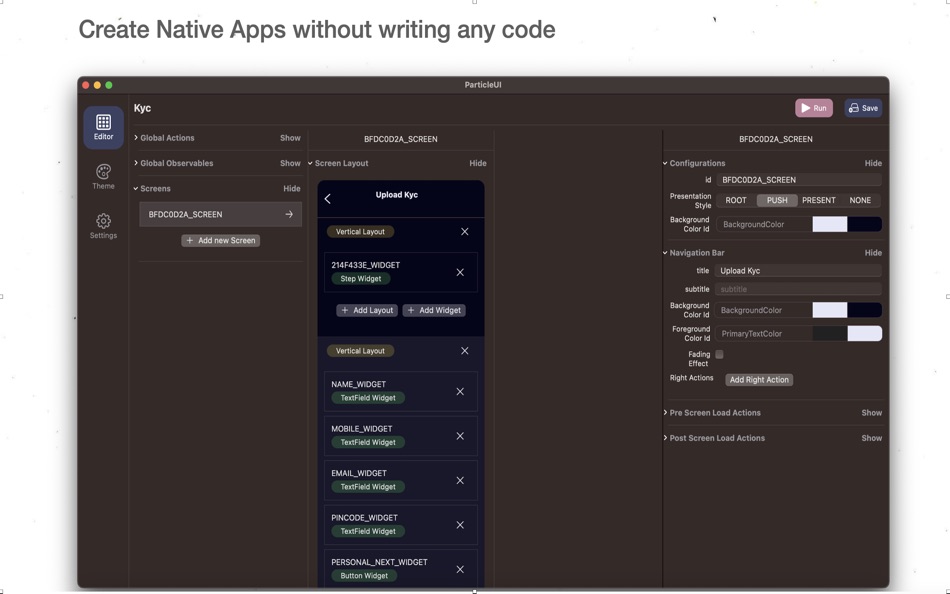Select PRESENT presentation style
Screen dimensions: 950x594
pyautogui.click(x=819, y=200)
